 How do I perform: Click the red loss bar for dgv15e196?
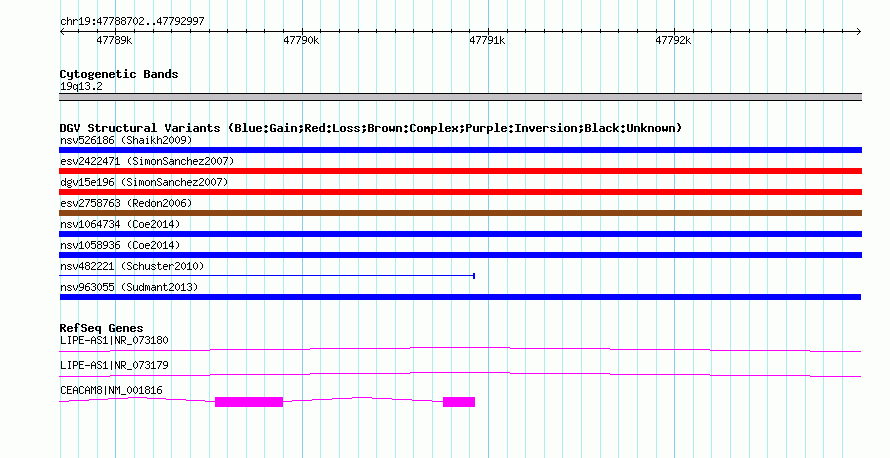(x=460, y=192)
